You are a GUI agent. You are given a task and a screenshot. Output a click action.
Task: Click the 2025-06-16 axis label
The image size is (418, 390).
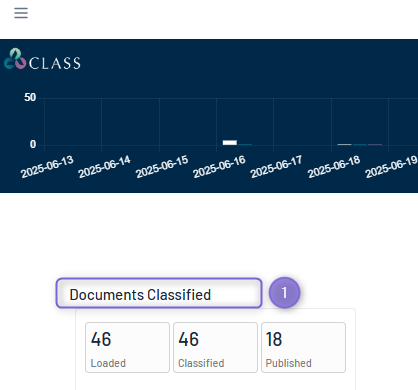pos(219,166)
